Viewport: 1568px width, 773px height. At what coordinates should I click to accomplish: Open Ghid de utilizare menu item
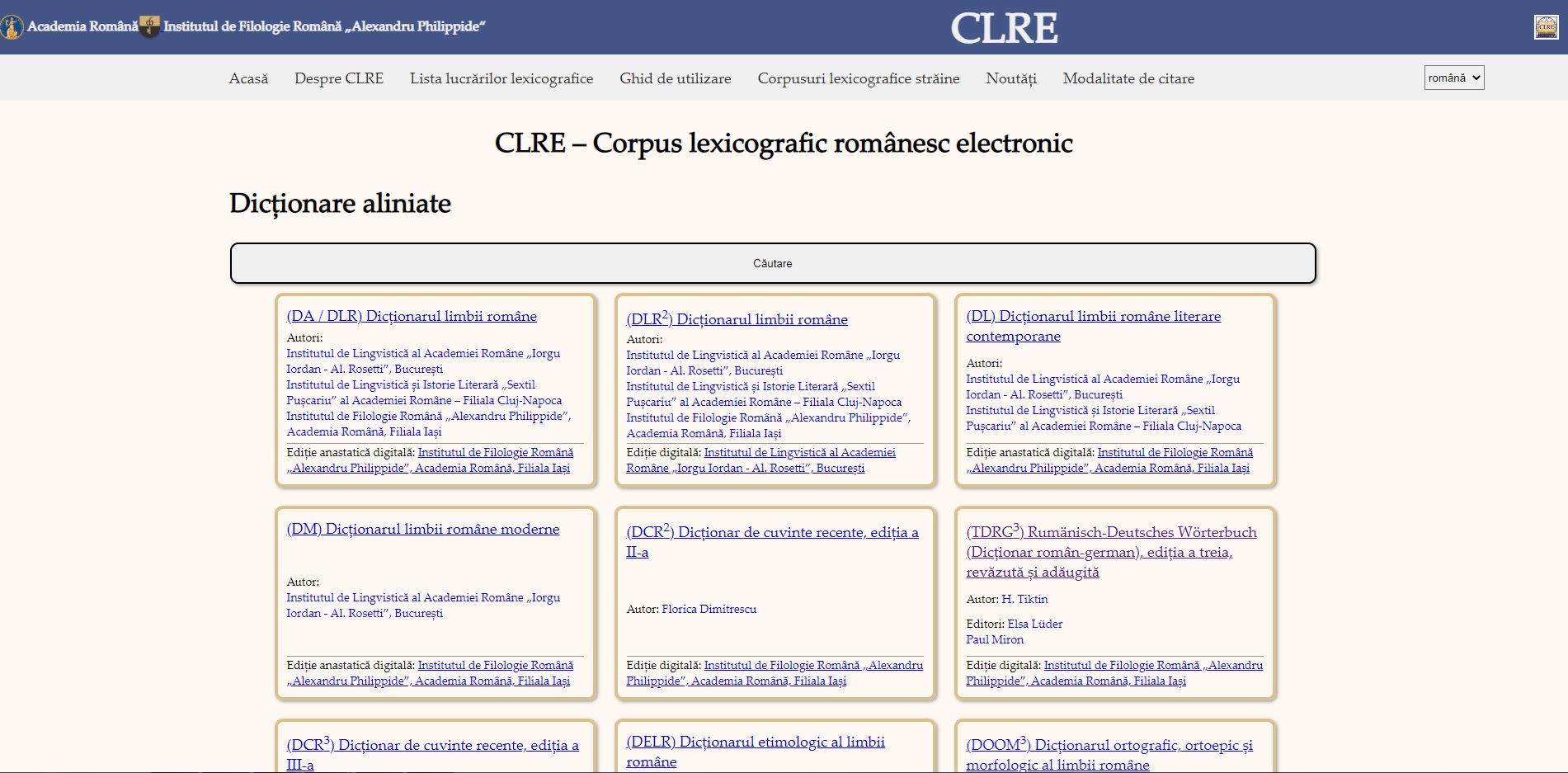coord(676,78)
